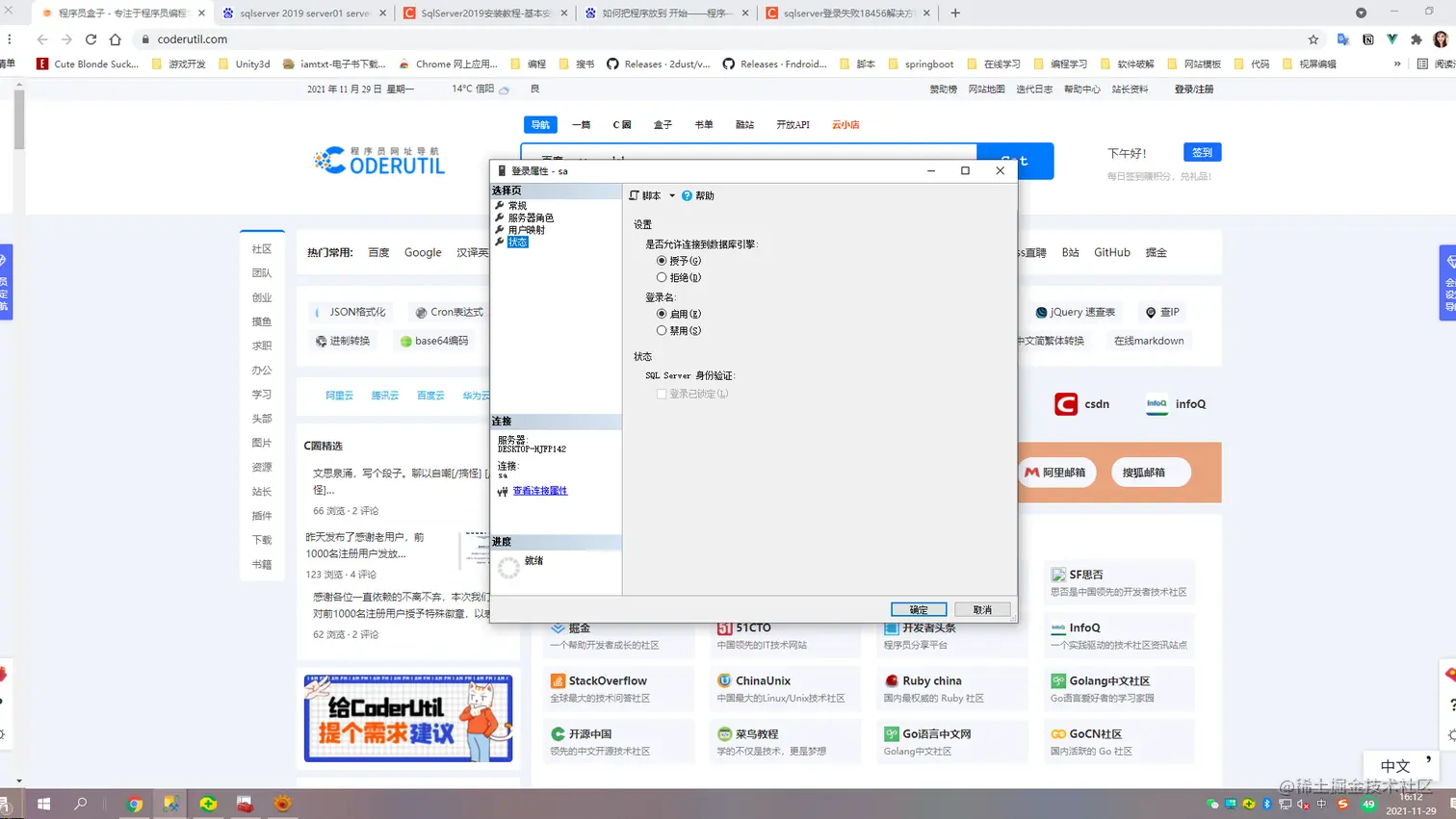The image size is (1456, 819).
Task: Click the CoderUtil site logo
Action: click(379, 161)
